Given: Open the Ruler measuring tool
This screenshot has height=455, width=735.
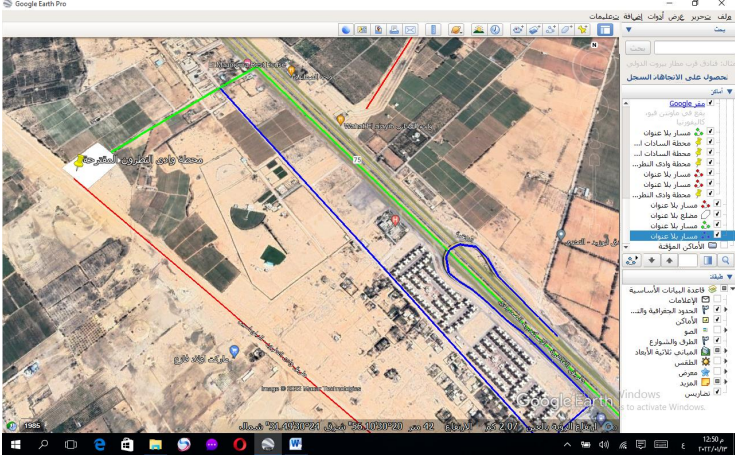Looking at the screenshot, I should tap(433, 30).
